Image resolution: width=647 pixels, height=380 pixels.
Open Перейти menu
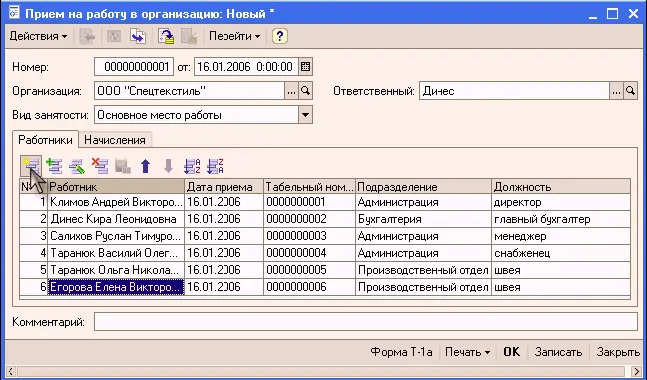pos(234,36)
